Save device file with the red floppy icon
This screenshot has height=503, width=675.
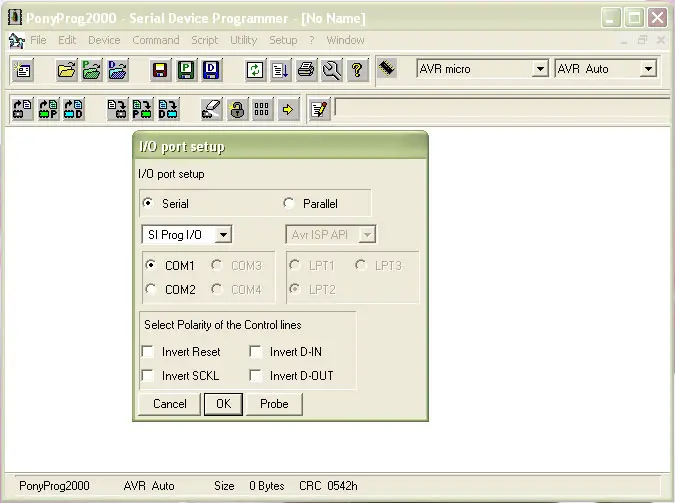160,70
